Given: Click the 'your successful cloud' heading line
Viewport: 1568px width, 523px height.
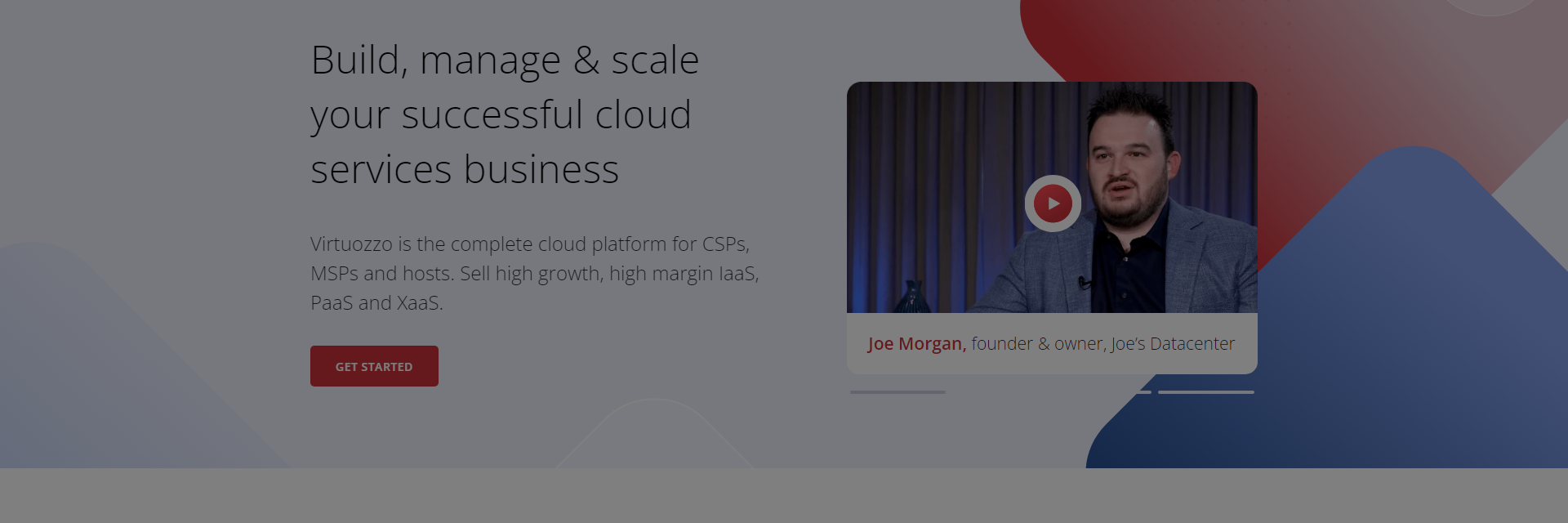Looking at the screenshot, I should point(501,115).
